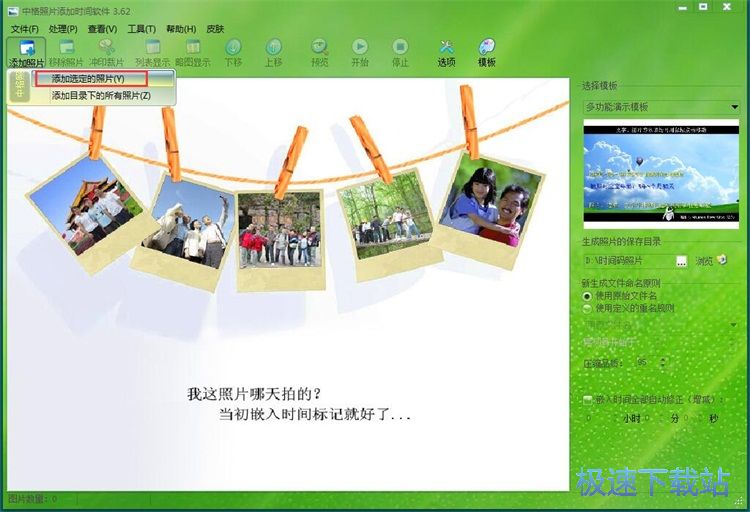Choose 添加选定的照片(Y) from dropdown menu
The width and height of the screenshot is (750, 512).
[89, 78]
